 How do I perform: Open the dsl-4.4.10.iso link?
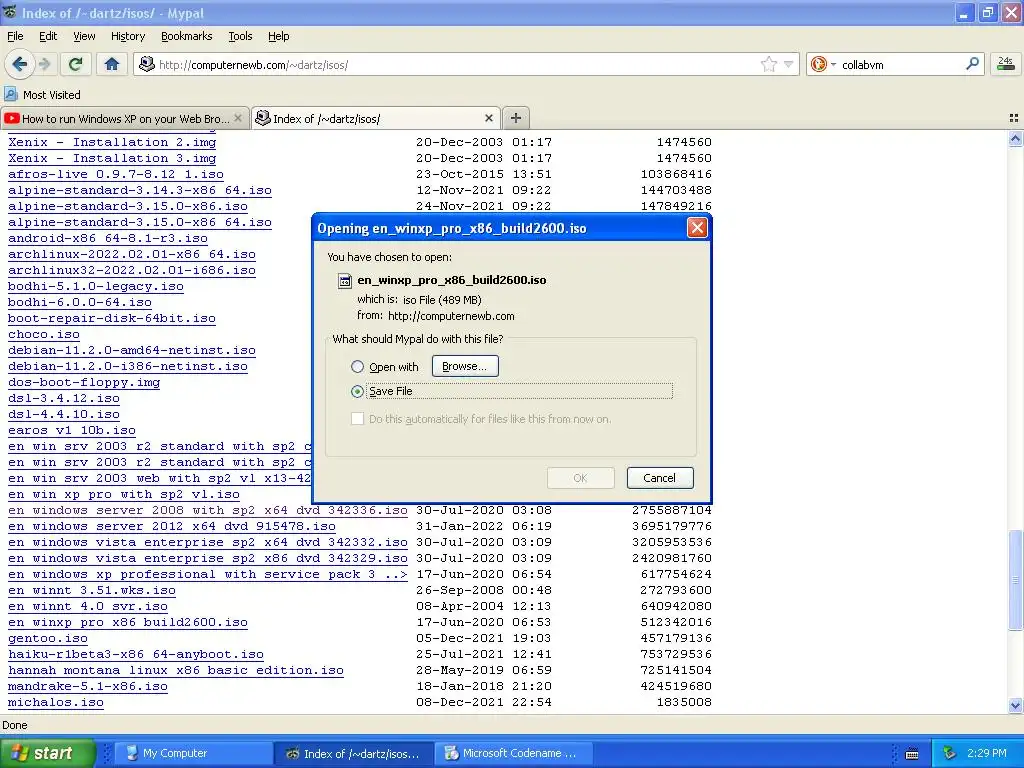click(64, 415)
